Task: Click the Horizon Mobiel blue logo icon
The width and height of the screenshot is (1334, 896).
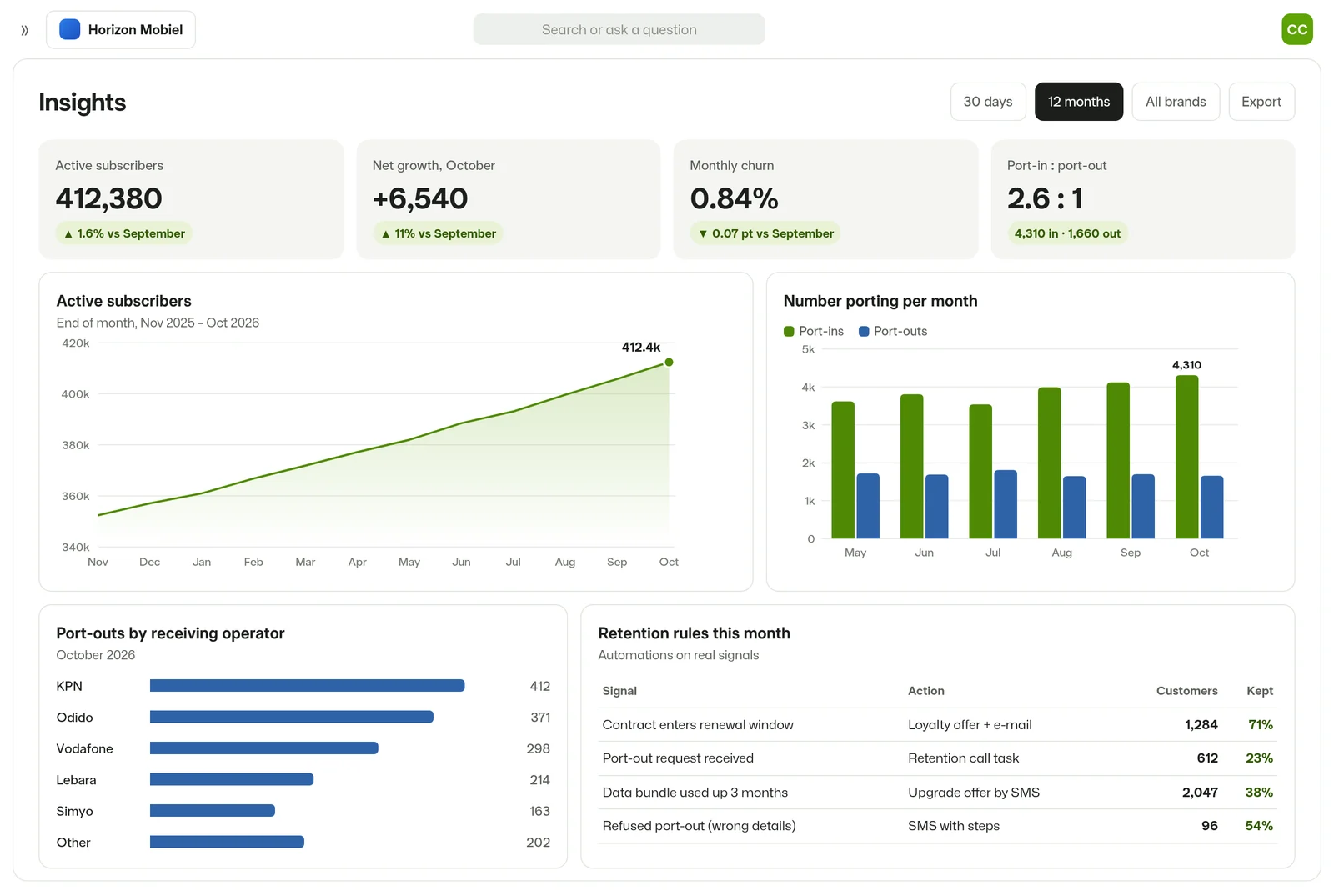Action: [x=70, y=29]
